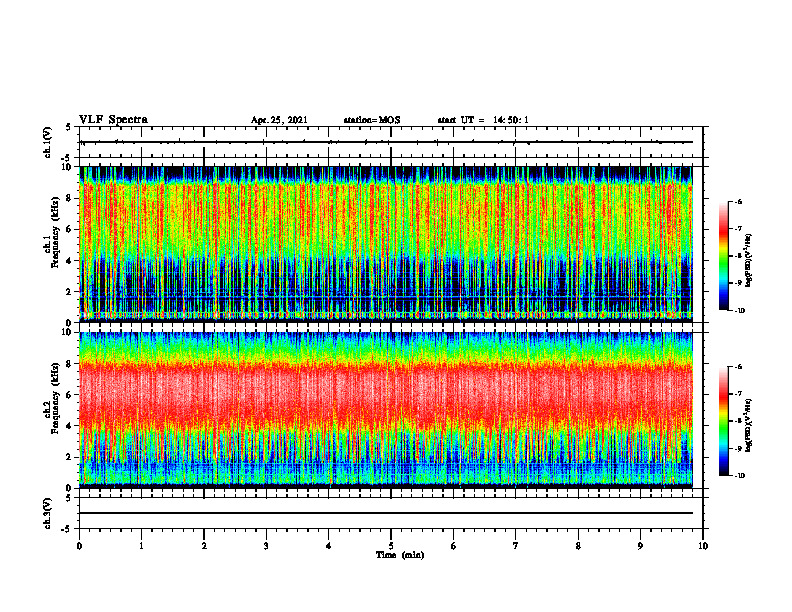Click time axis tick label "0"
This screenshot has width=792, height=612.
click(x=79, y=546)
